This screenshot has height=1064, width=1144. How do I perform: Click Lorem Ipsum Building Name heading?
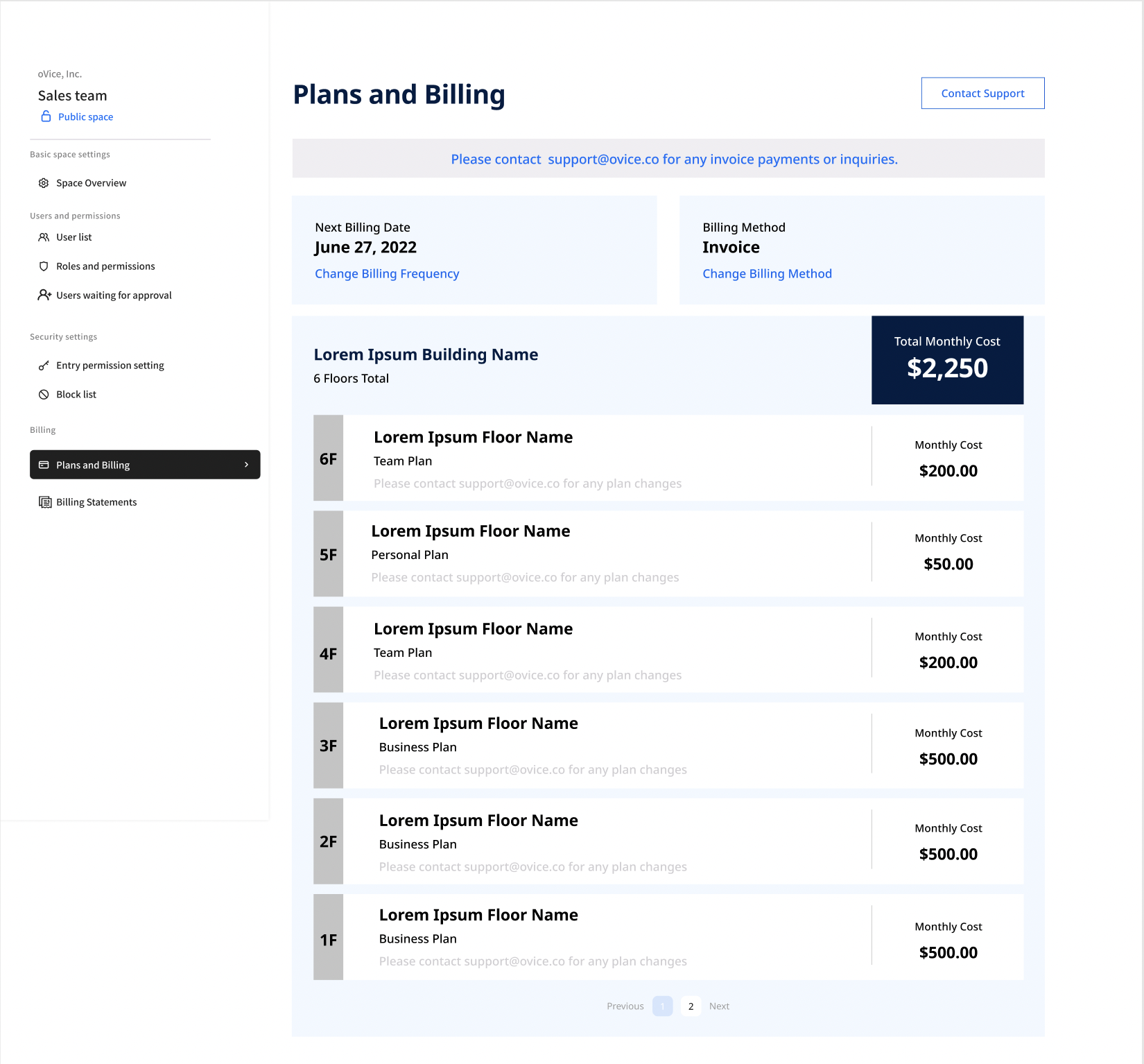tap(426, 354)
